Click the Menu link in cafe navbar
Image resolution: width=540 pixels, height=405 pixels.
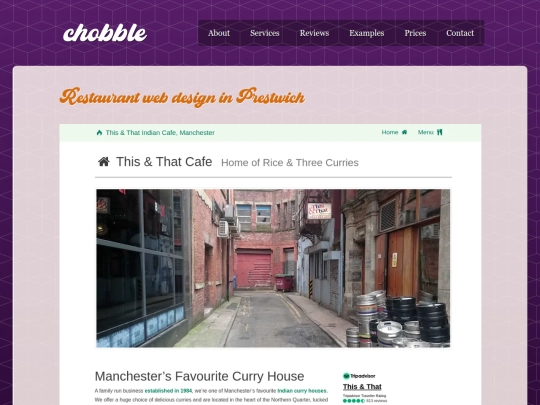pos(426,132)
